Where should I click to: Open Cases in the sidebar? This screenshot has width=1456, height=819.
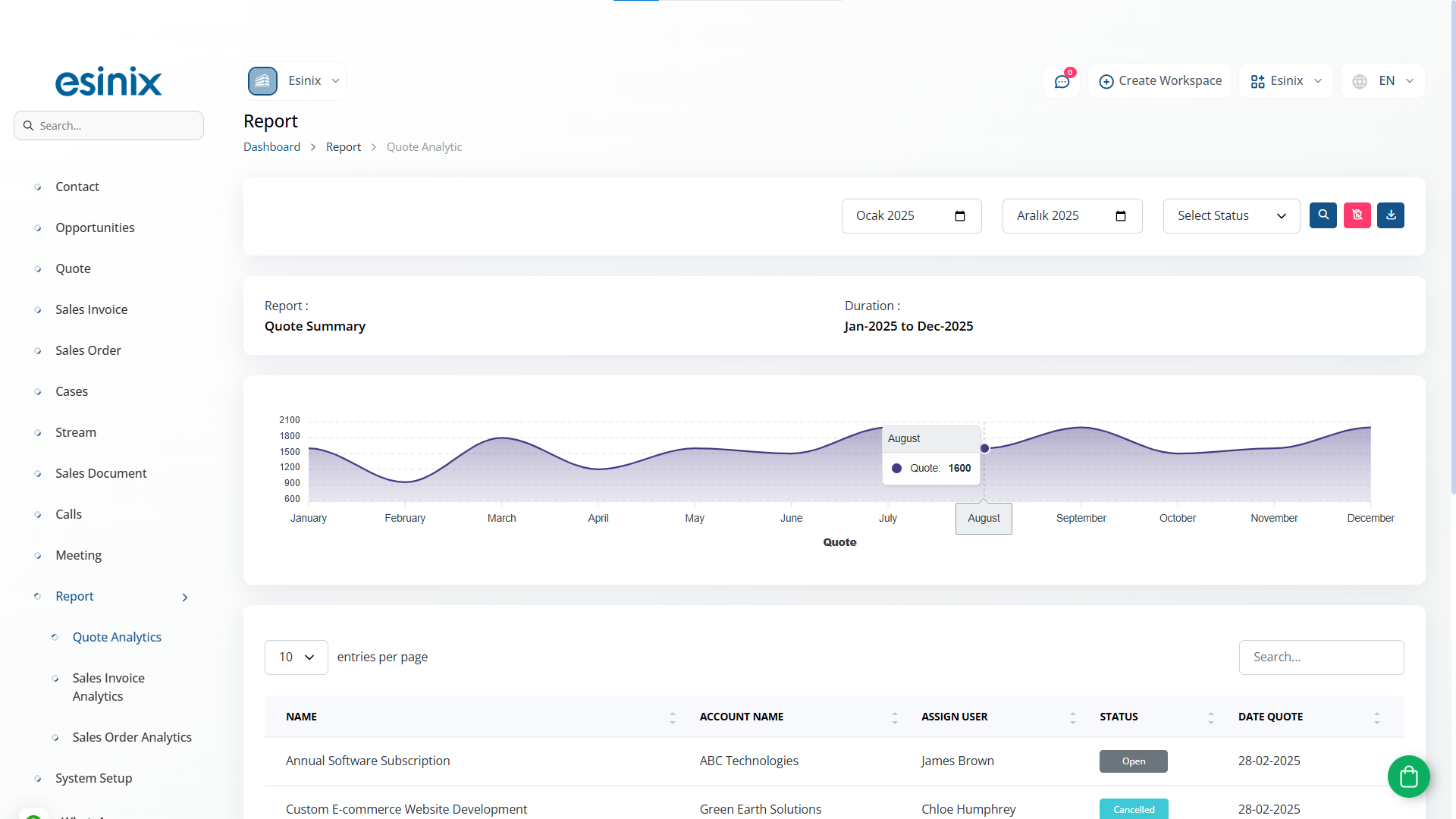pos(71,391)
